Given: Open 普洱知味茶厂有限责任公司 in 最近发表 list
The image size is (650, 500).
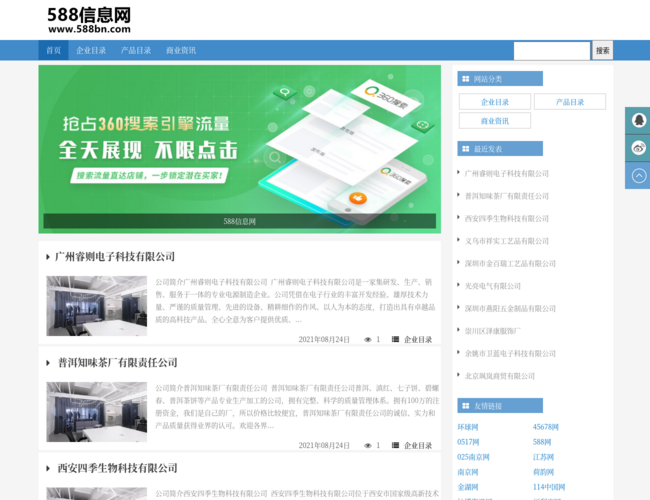Looking at the screenshot, I should pyautogui.click(x=507, y=196).
